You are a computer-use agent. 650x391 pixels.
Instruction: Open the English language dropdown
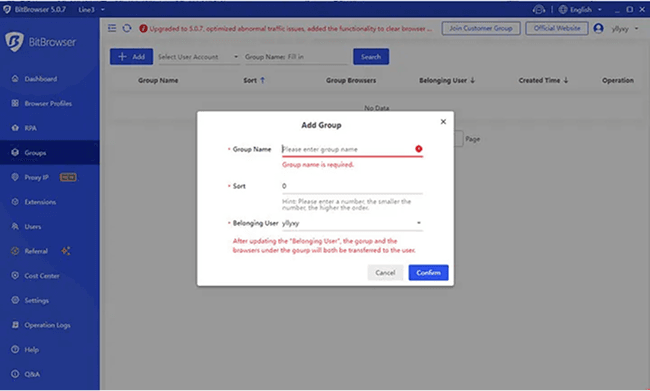[x=585, y=10]
